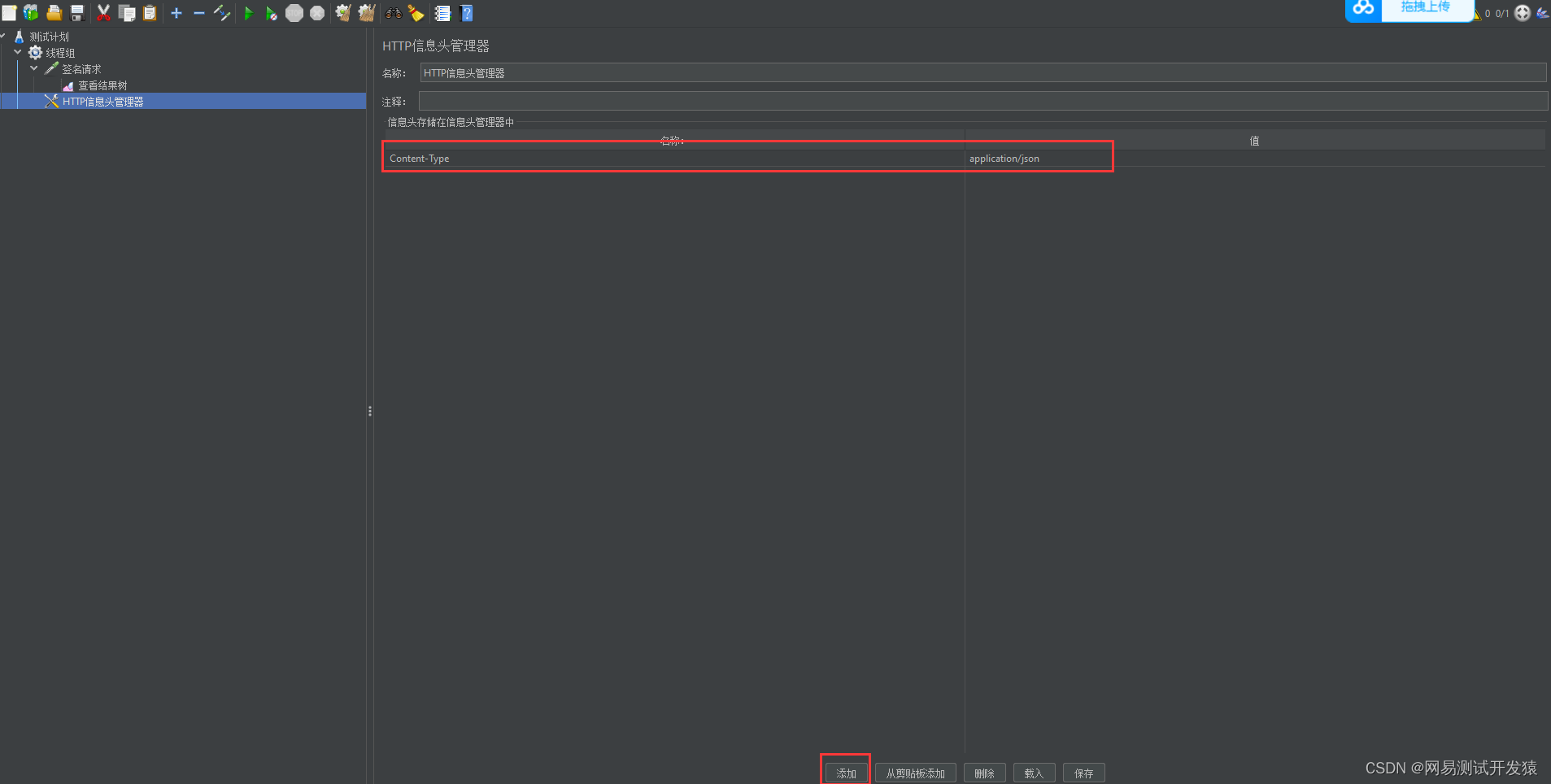Expand all nodes with the plus icon

coord(176,13)
